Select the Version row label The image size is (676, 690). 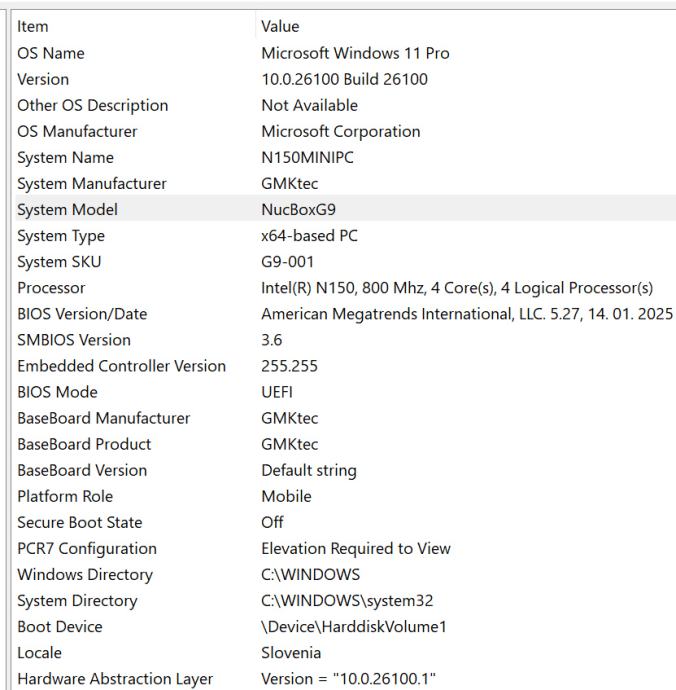point(43,80)
